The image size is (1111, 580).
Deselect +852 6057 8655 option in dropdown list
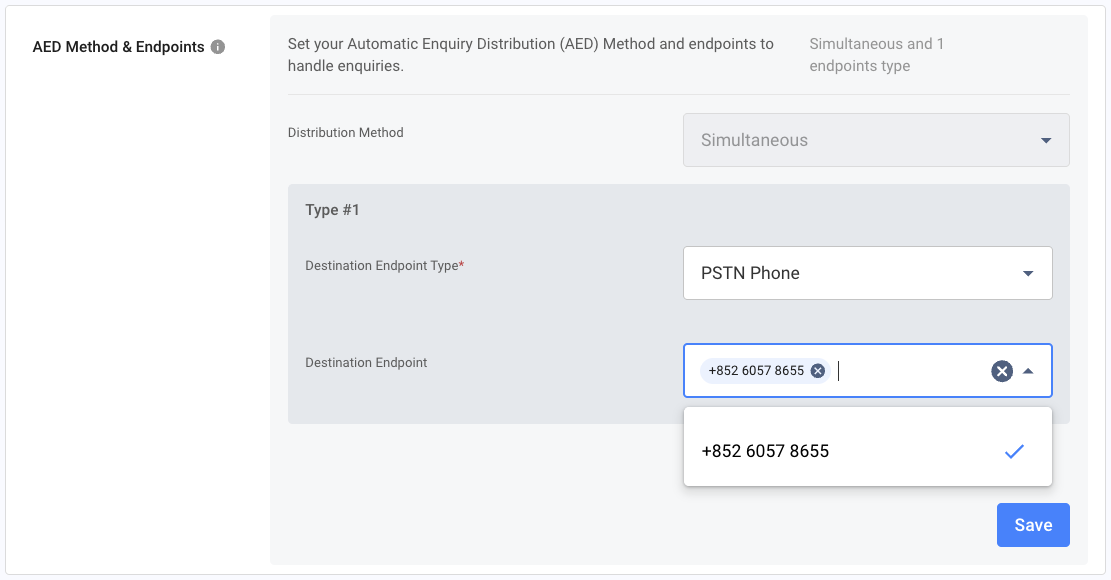867,451
